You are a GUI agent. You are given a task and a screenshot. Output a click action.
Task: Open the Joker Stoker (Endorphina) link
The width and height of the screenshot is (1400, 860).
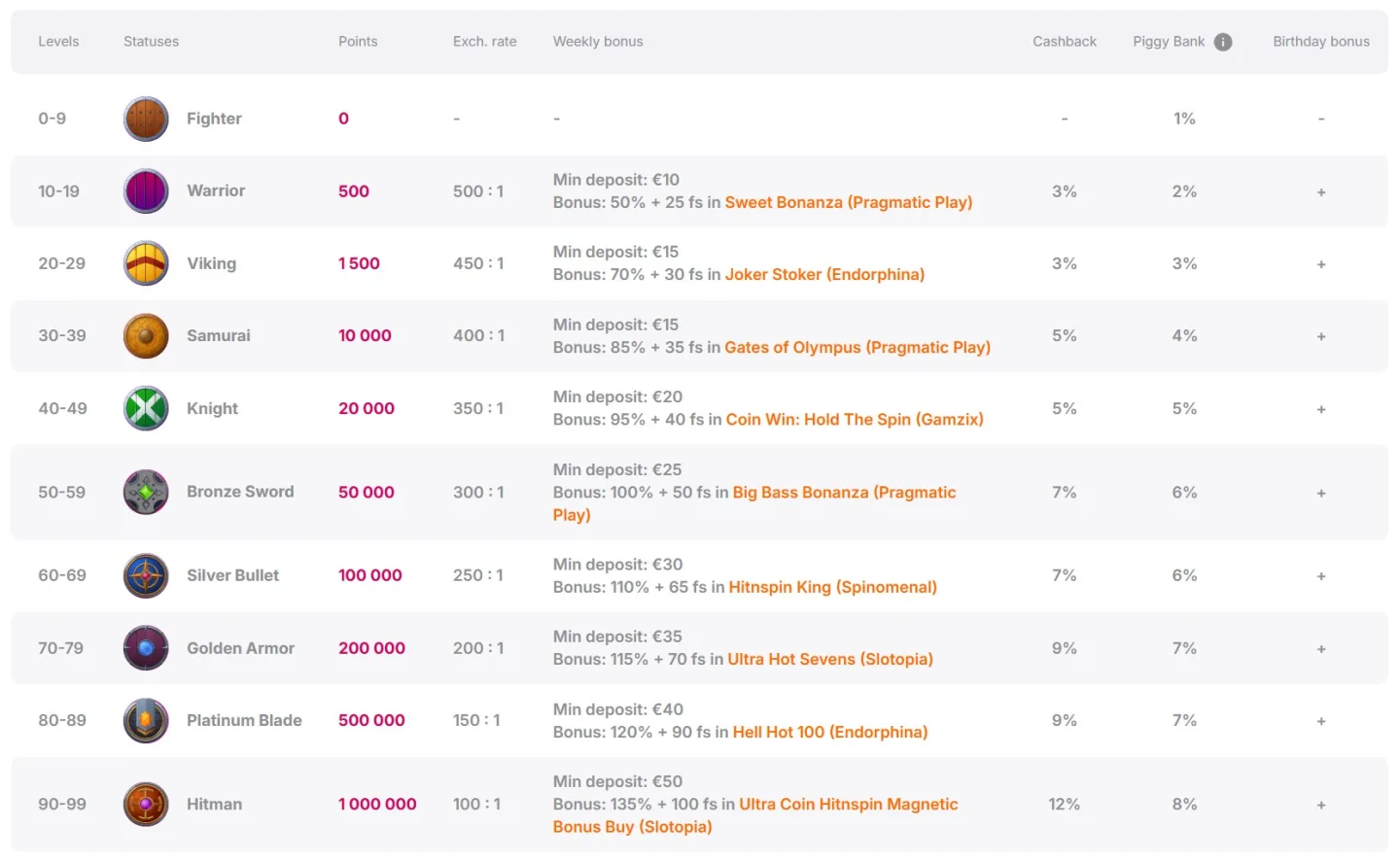(824, 274)
